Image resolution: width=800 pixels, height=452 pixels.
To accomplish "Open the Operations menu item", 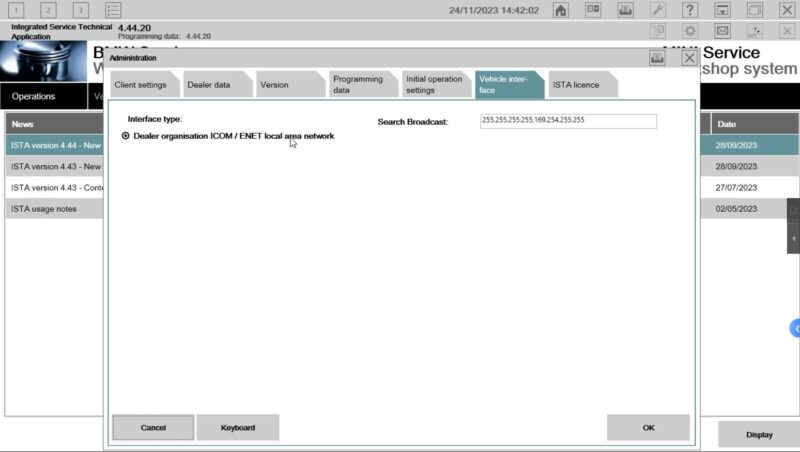I will click(x=44, y=96).
